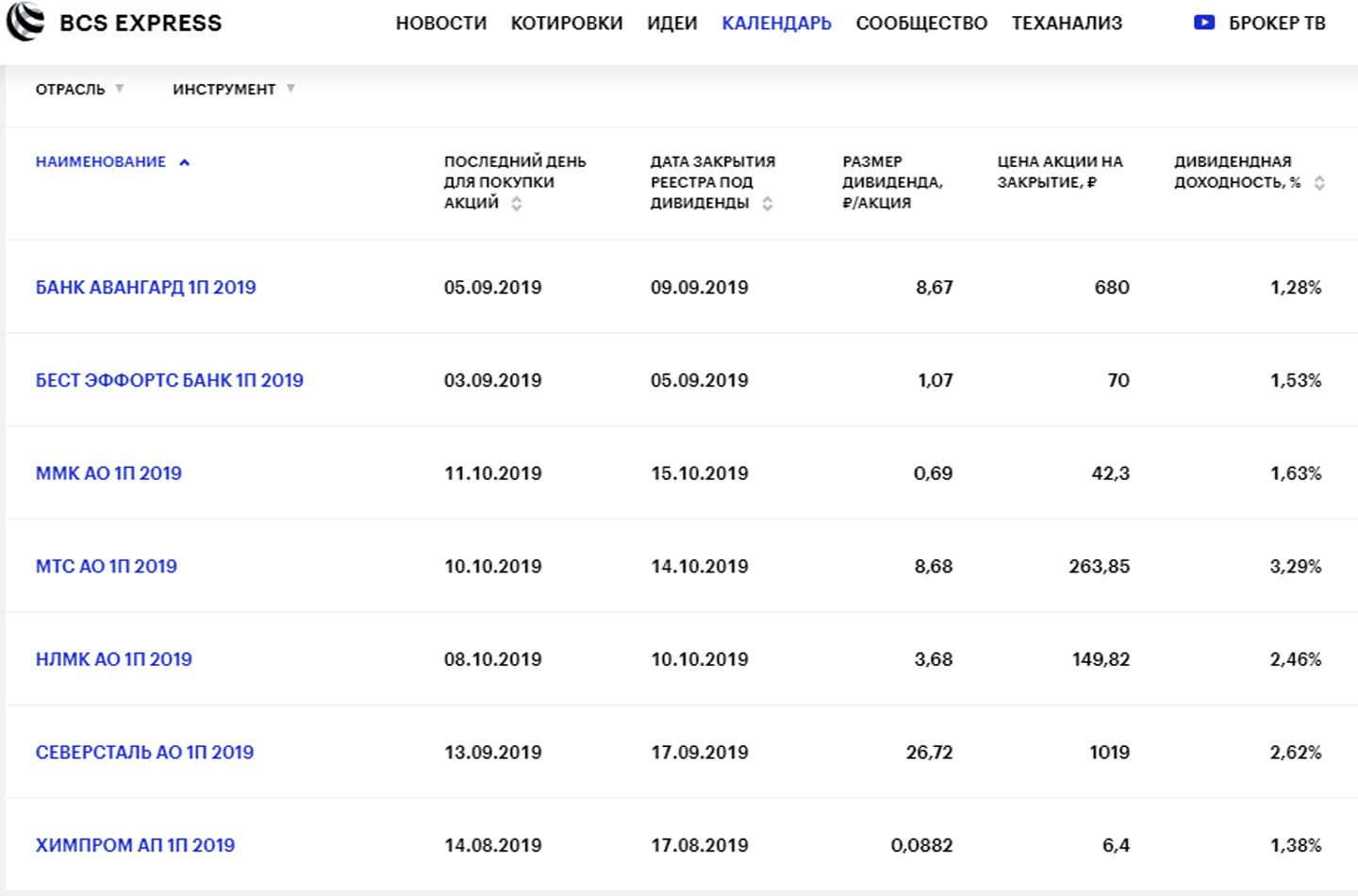1358x896 pixels.
Task: Select last purchase date 03.09.2019
Action: point(493,380)
